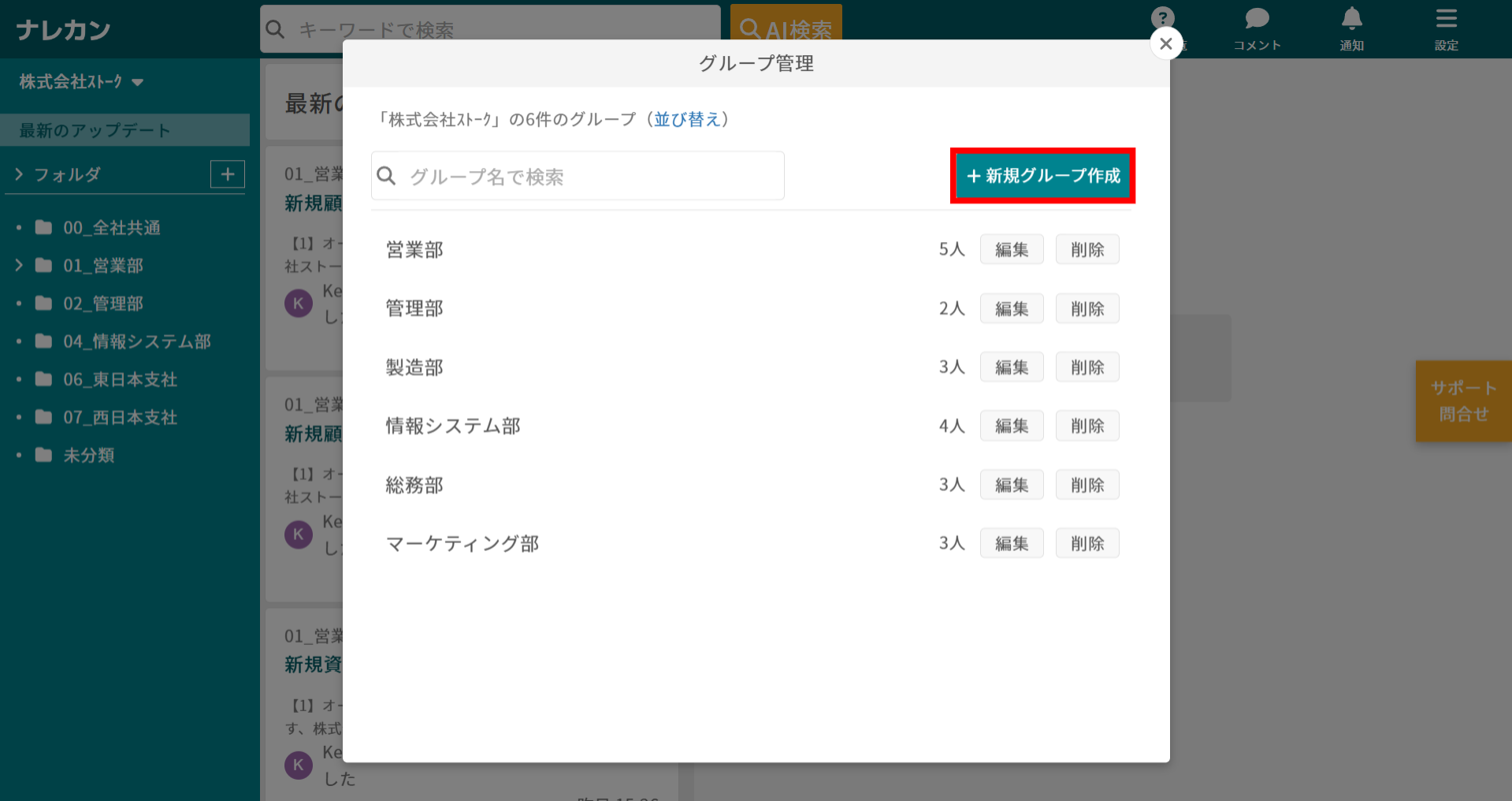
Task: Open the 06_東日本支社 folder
Action: [120, 379]
